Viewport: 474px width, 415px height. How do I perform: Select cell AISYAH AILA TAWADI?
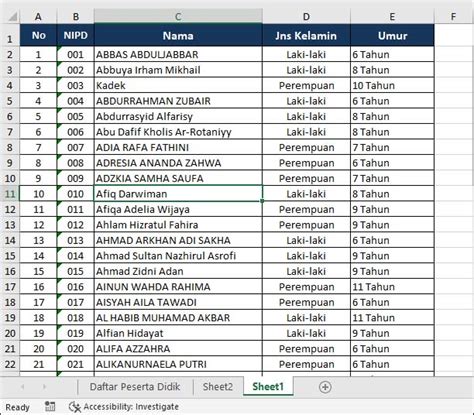[x=178, y=302]
